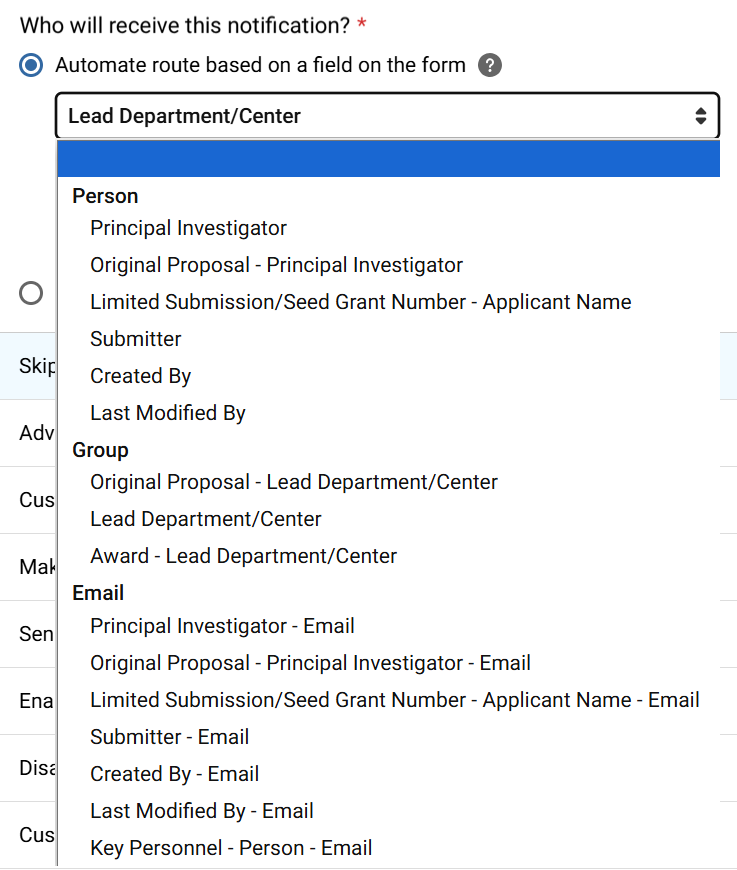
Task: Select 'Last Modified By' under Person
Action: click(167, 413)
